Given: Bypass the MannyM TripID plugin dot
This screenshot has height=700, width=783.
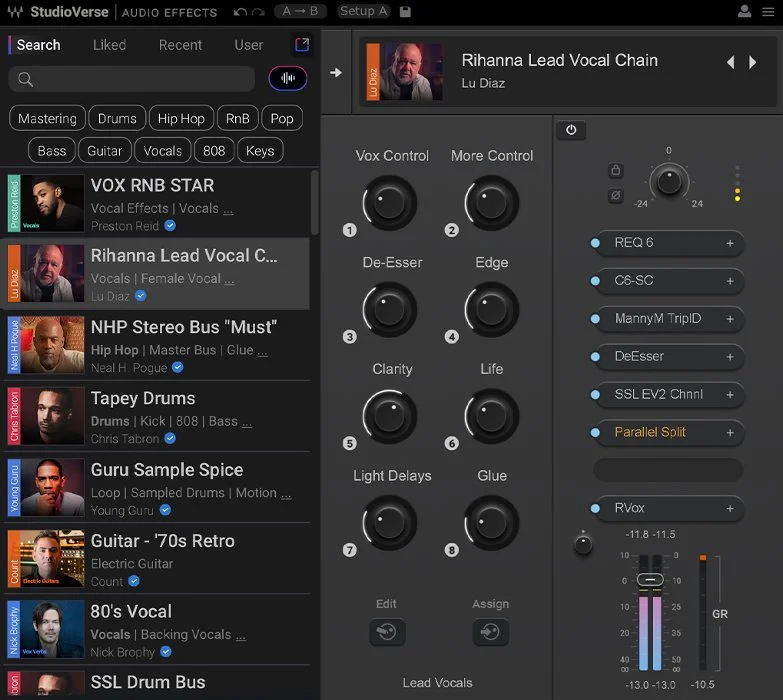Looking at the screenshot, I should (x=595, y=319).
